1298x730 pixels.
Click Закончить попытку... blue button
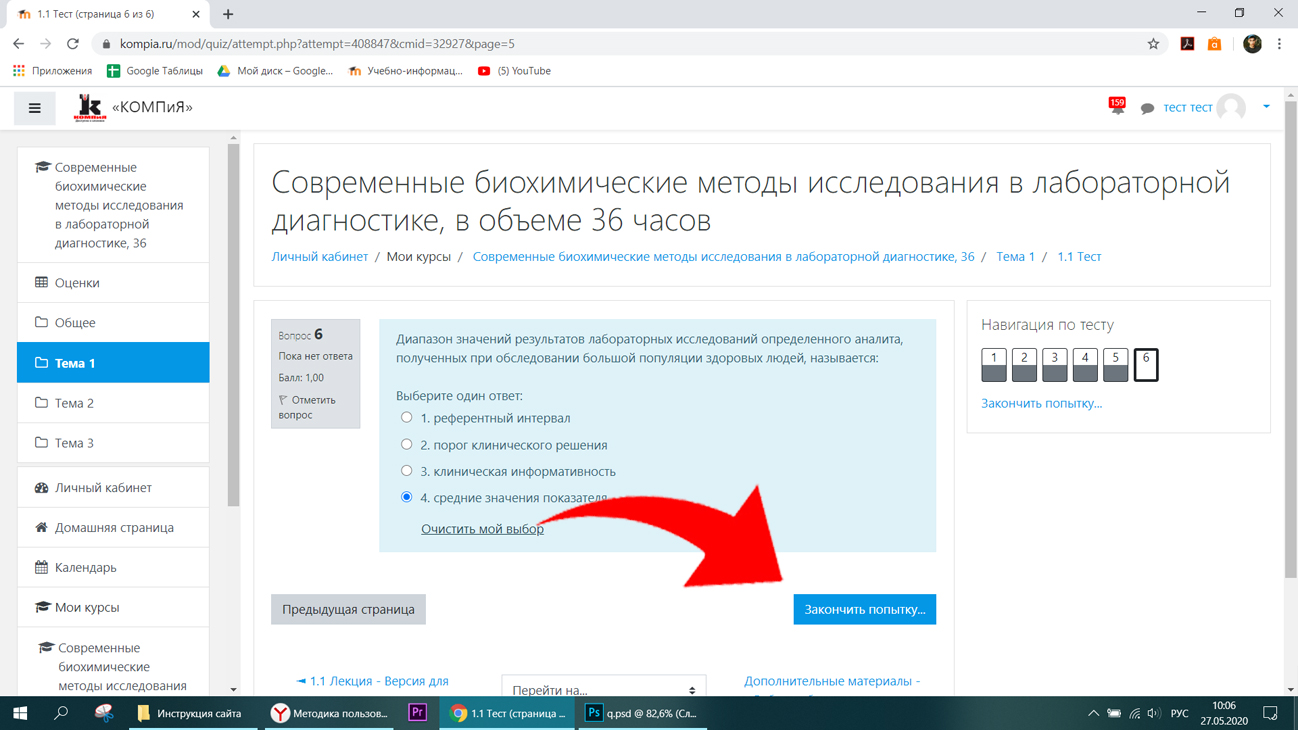[x=864, y=609]
